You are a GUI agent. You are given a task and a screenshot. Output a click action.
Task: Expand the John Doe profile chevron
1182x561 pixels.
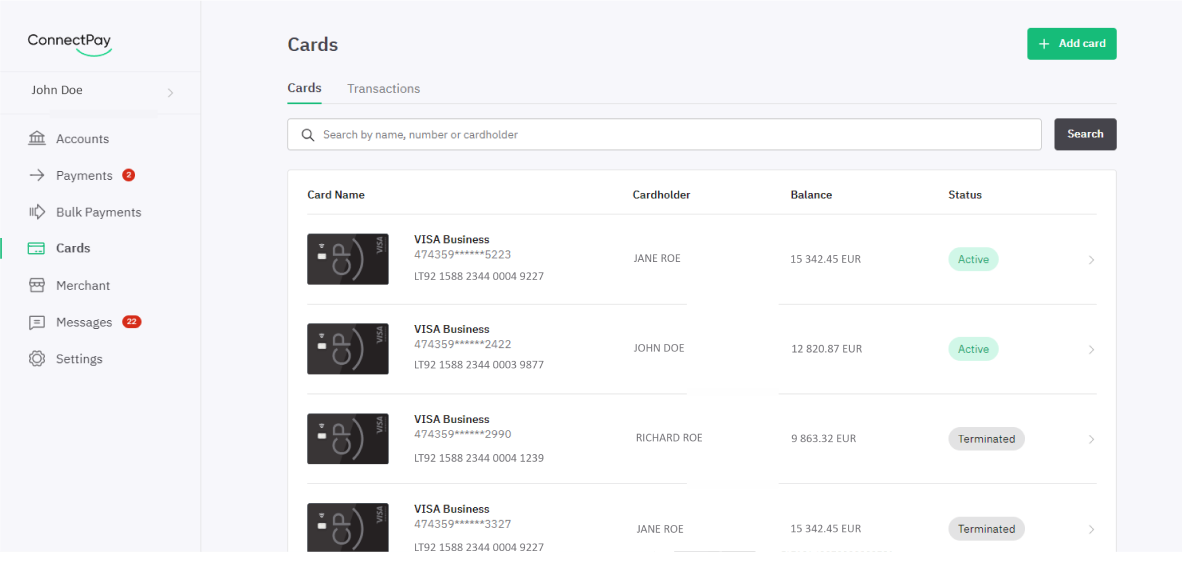pos(170,93)
